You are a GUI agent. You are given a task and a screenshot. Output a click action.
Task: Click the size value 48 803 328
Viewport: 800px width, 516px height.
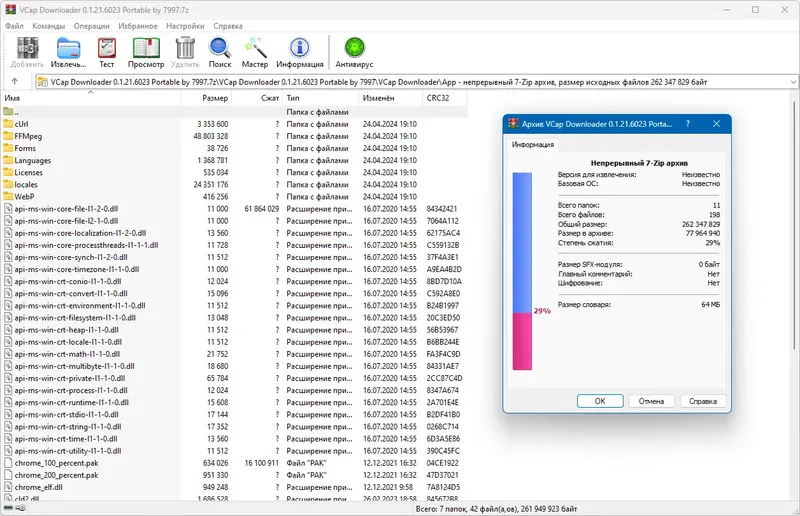[x=211, y=136]
